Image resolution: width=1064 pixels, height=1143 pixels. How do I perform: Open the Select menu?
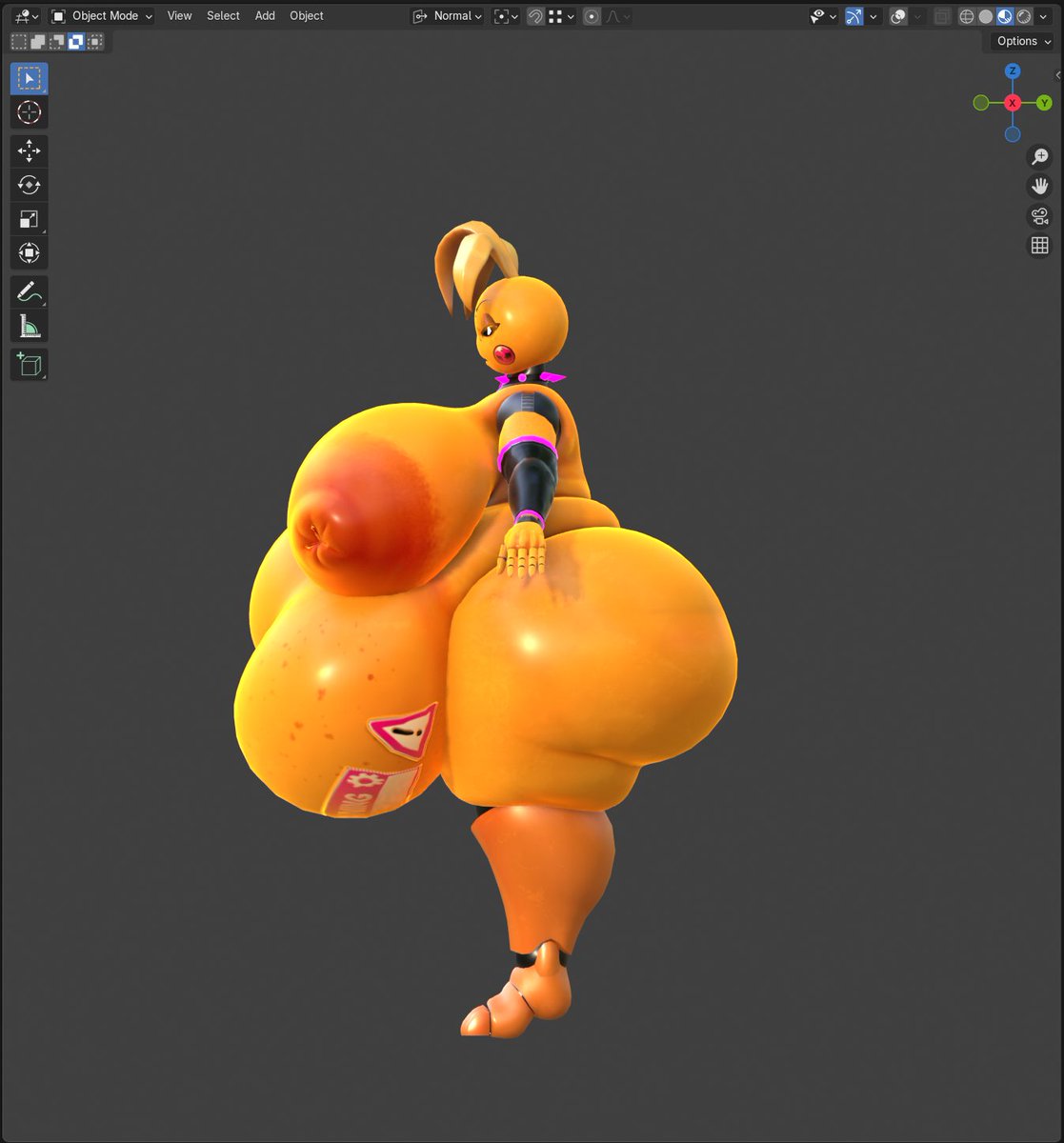click(223, 16)
